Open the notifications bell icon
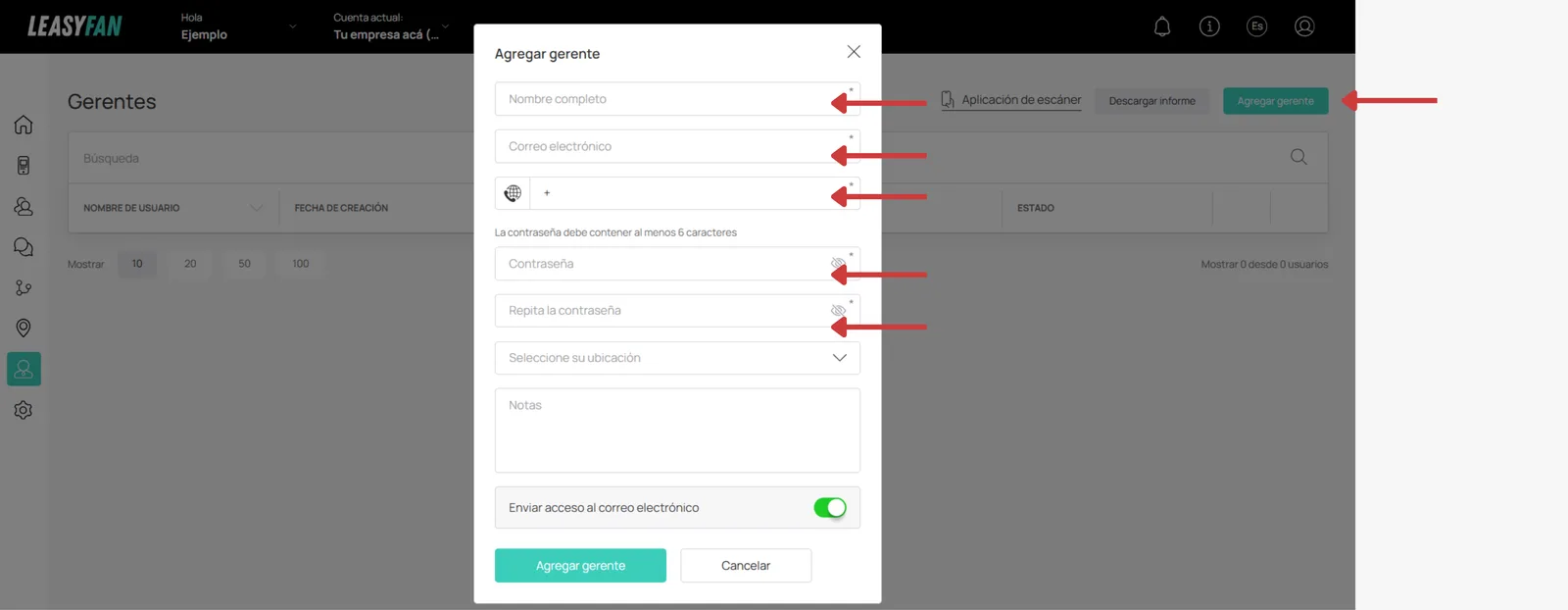Screen dimensions: 1568x610 tap(1162, 26)
